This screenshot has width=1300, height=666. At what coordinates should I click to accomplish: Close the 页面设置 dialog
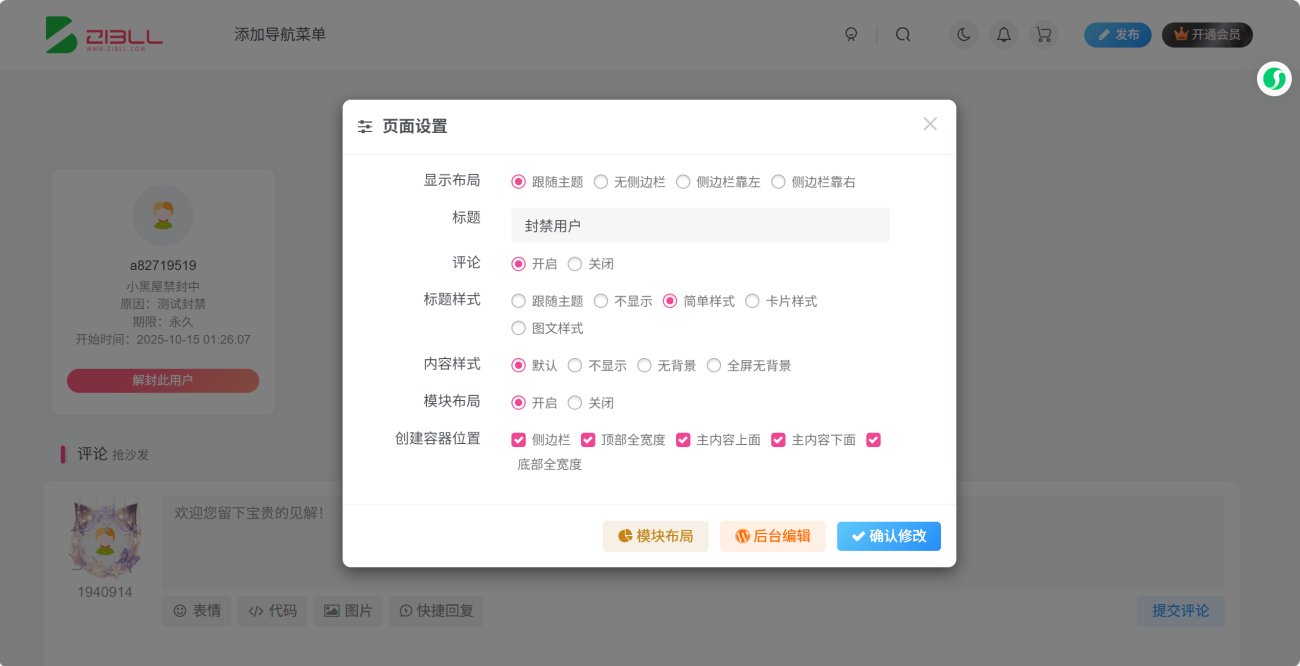coord(930,124)
